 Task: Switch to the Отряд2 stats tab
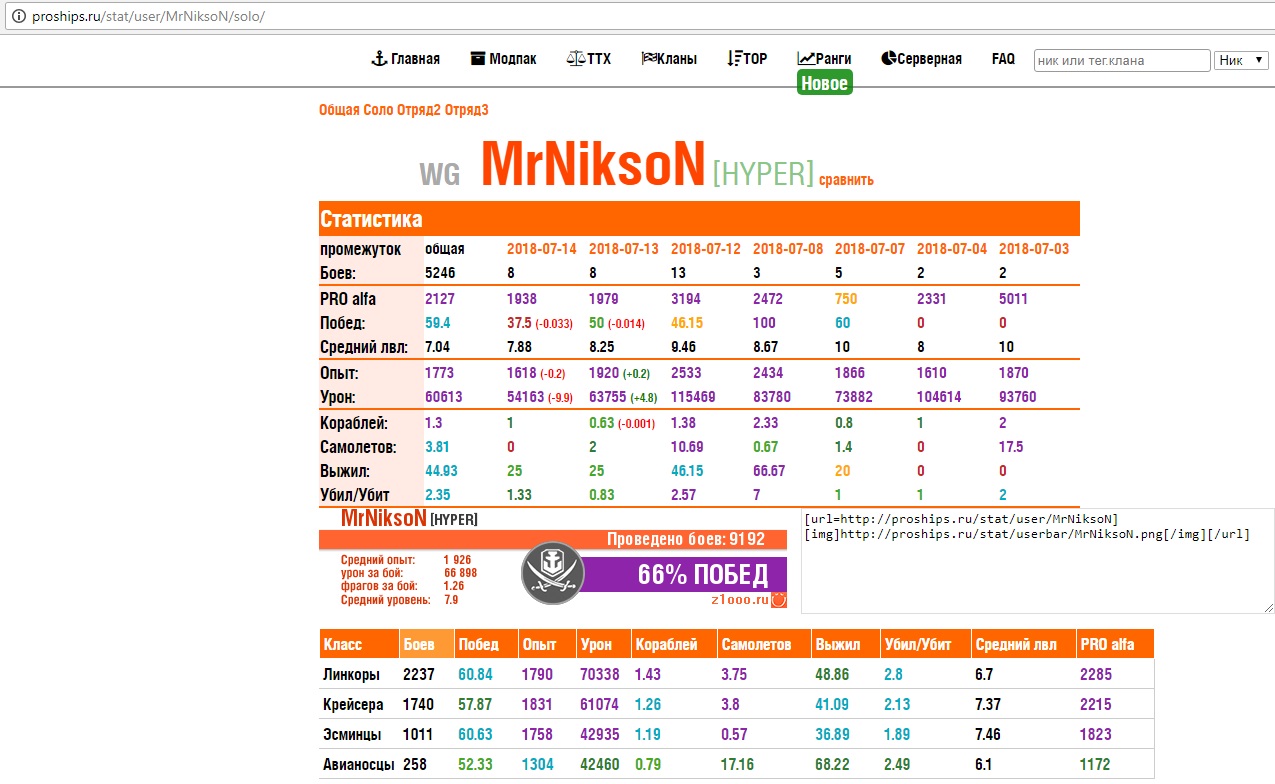420,110
